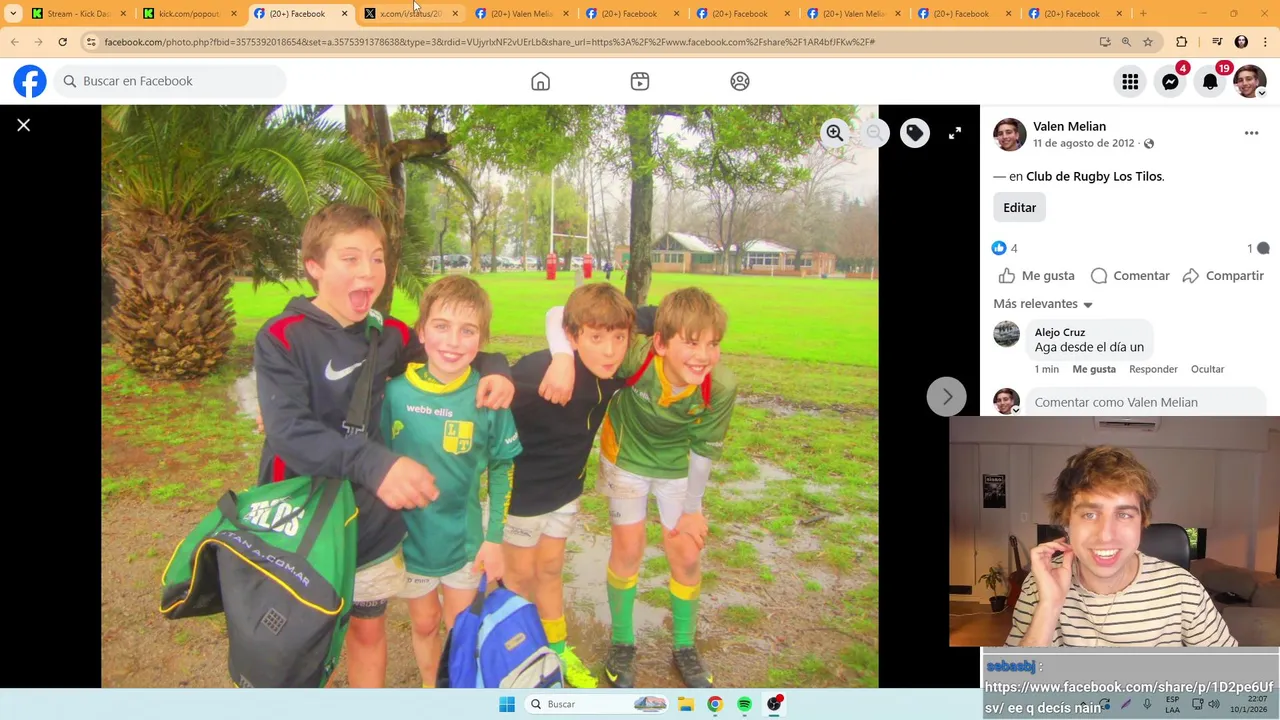The height and width of the screenshot is (720, 1280).
Task: Open Messenger chats
Action: [x=1170, y=82]
